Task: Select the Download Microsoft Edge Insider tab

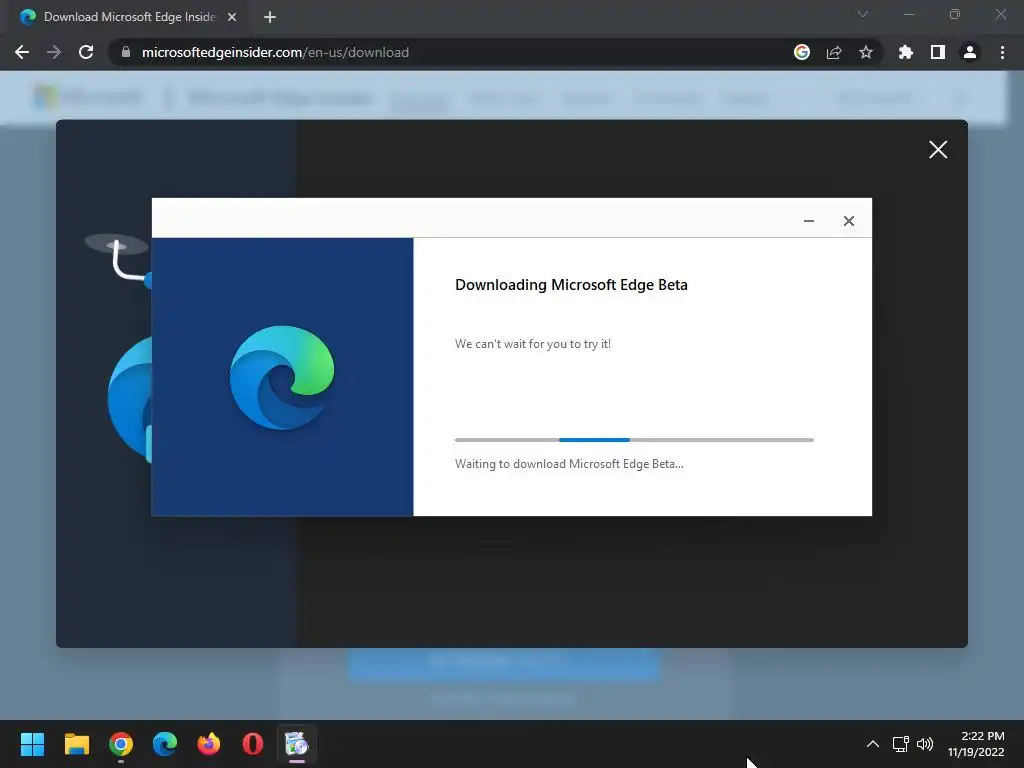Action: pyautogui.click(x=129, y=17)
